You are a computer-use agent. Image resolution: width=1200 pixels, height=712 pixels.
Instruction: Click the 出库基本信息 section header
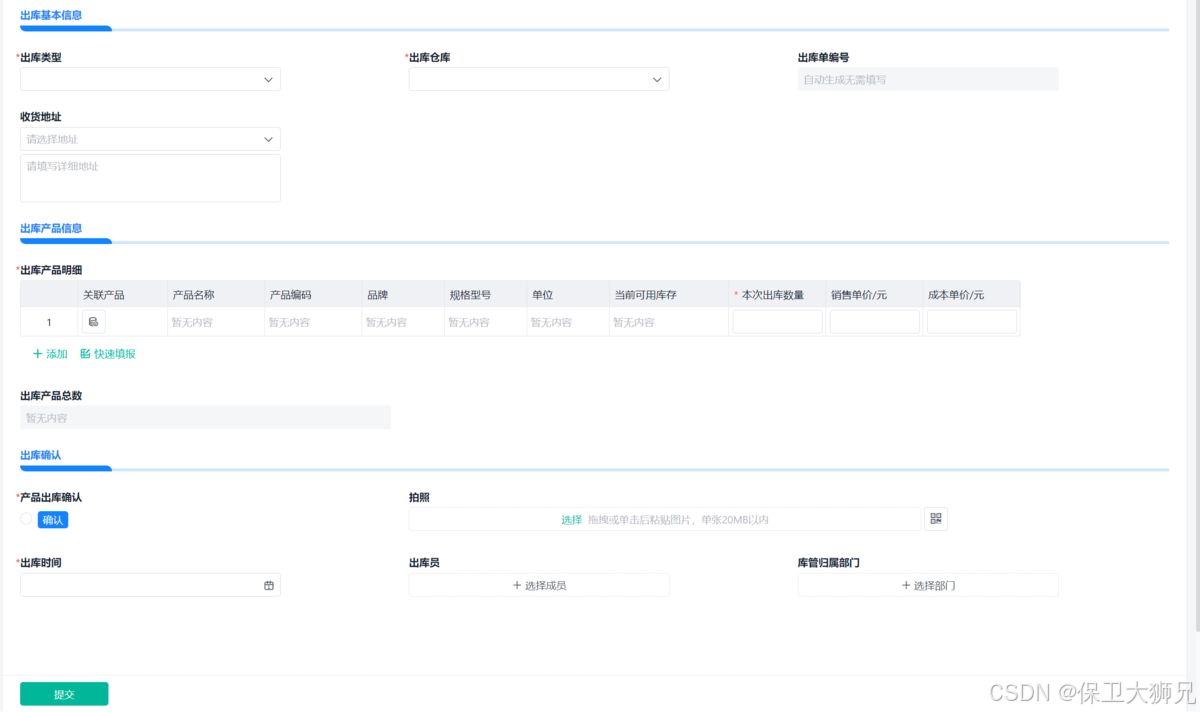[x=51, y=15]
